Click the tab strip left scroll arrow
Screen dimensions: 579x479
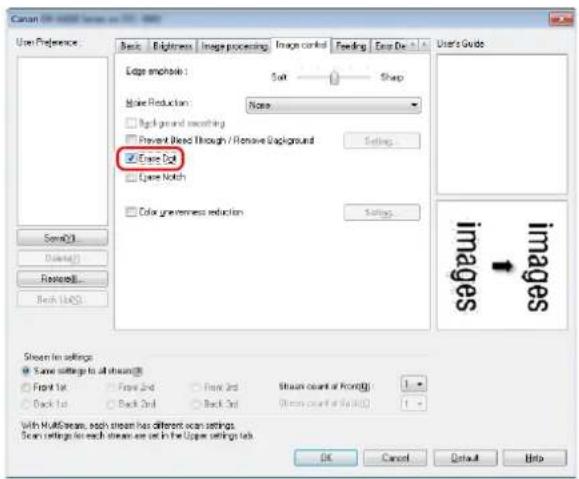[413, 45]
